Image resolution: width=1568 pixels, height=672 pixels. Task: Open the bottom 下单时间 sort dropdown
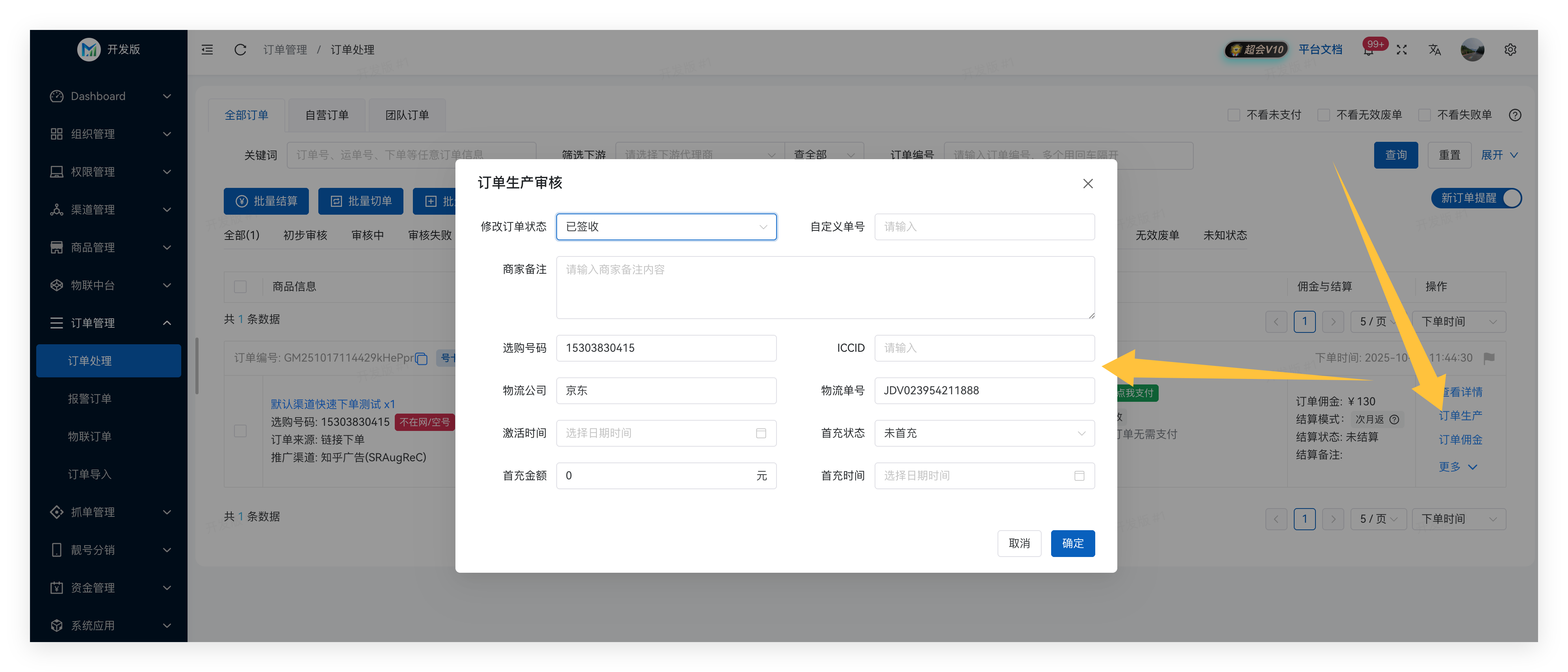tap(1458, 519)
